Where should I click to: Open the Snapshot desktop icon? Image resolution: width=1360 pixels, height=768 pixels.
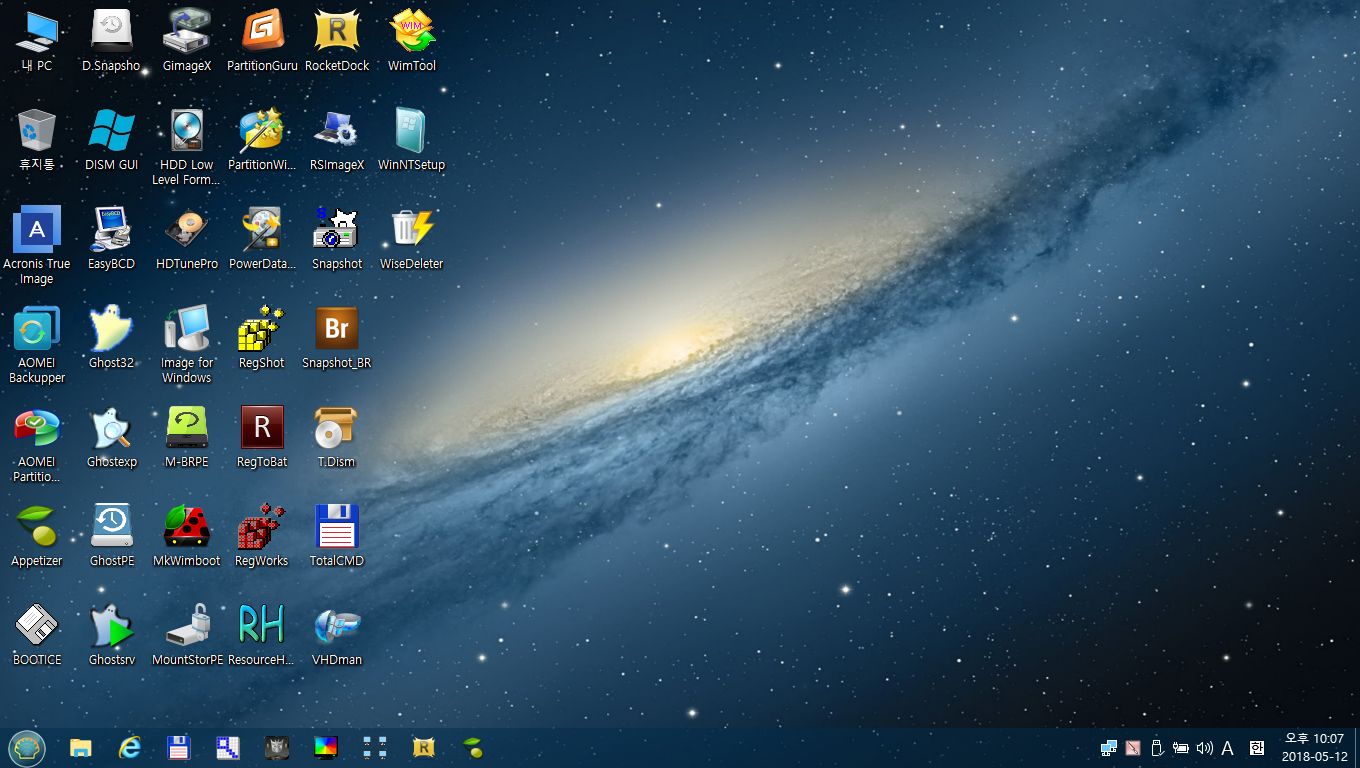(x=337, y=239)
